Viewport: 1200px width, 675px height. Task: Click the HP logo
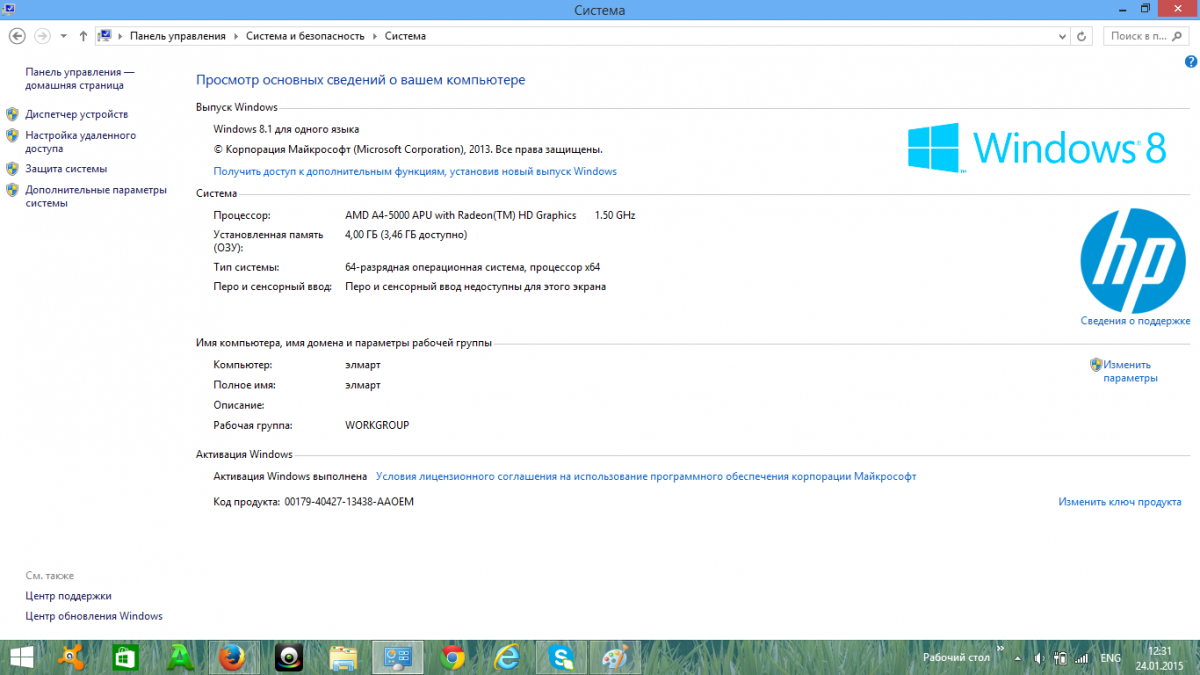click(1133, 259)
